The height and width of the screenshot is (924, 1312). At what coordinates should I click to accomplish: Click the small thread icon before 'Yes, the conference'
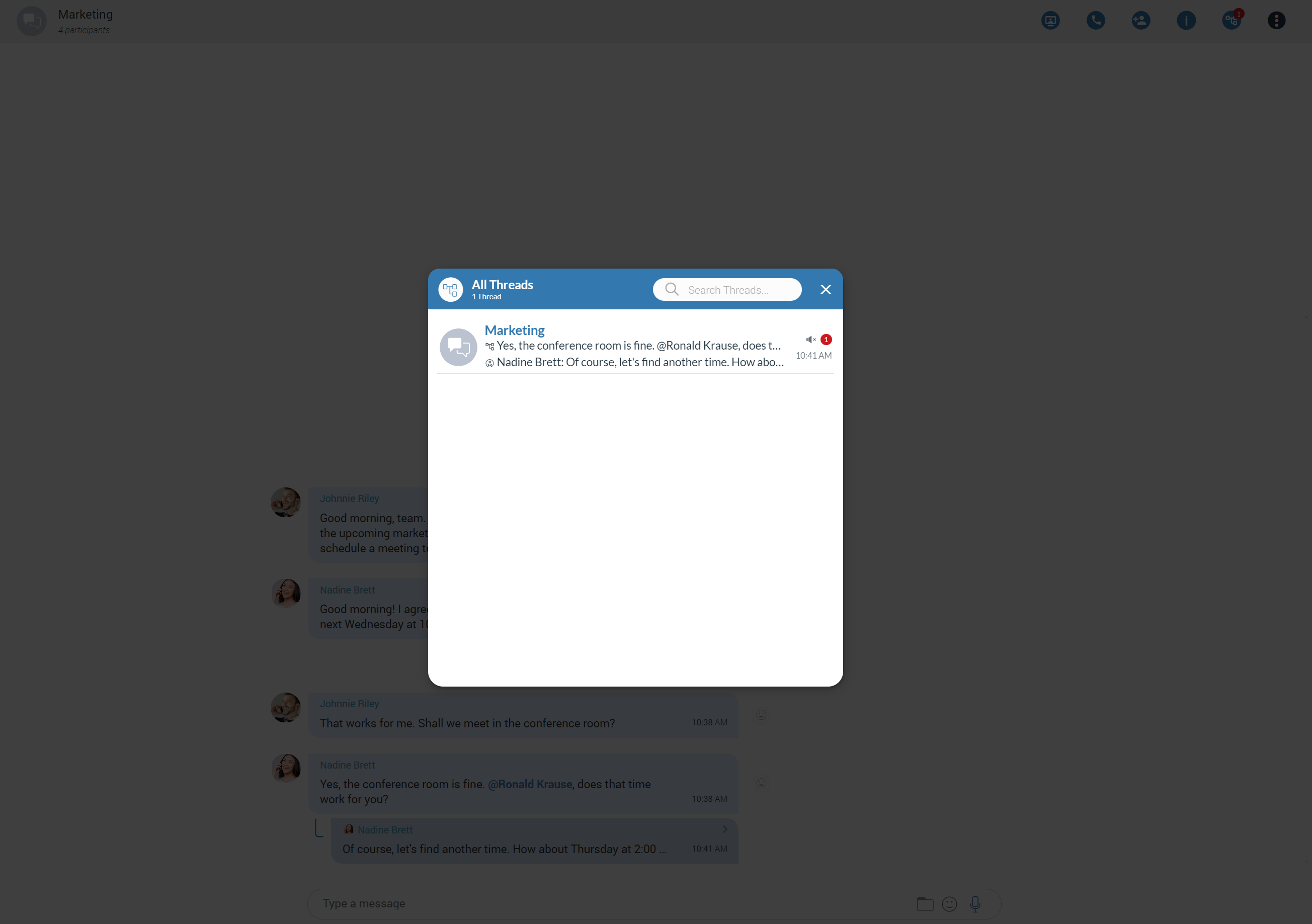489,346
